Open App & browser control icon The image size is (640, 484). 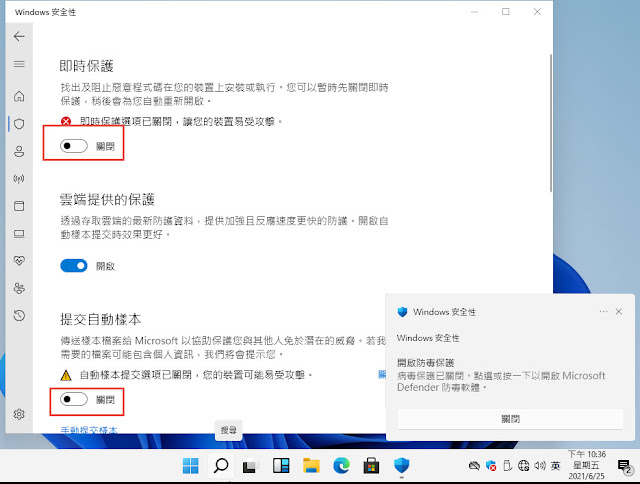tap(19, 206)
